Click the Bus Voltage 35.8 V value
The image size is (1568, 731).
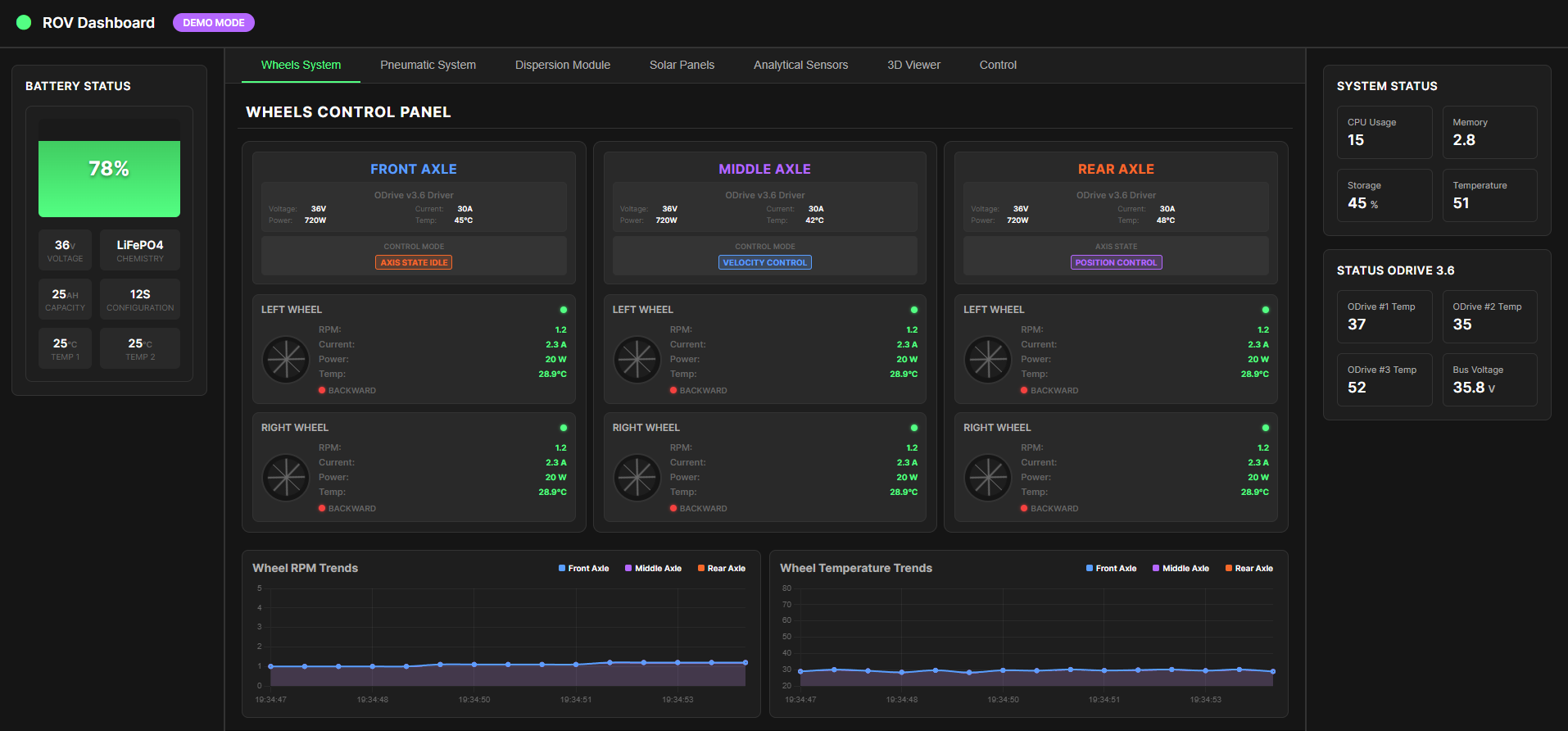coord(1474,388)
